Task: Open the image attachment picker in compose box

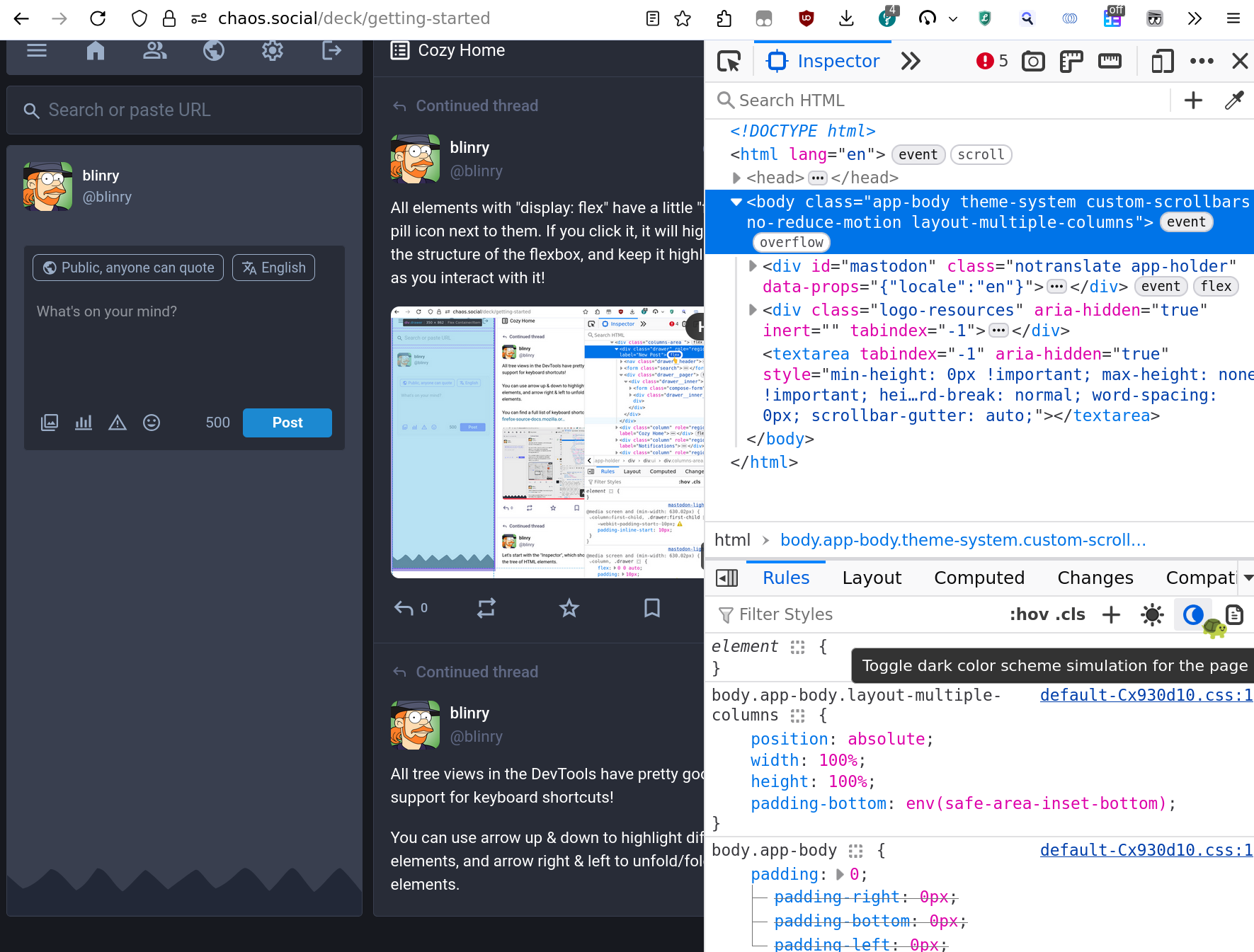Action: tap(50, 422)
